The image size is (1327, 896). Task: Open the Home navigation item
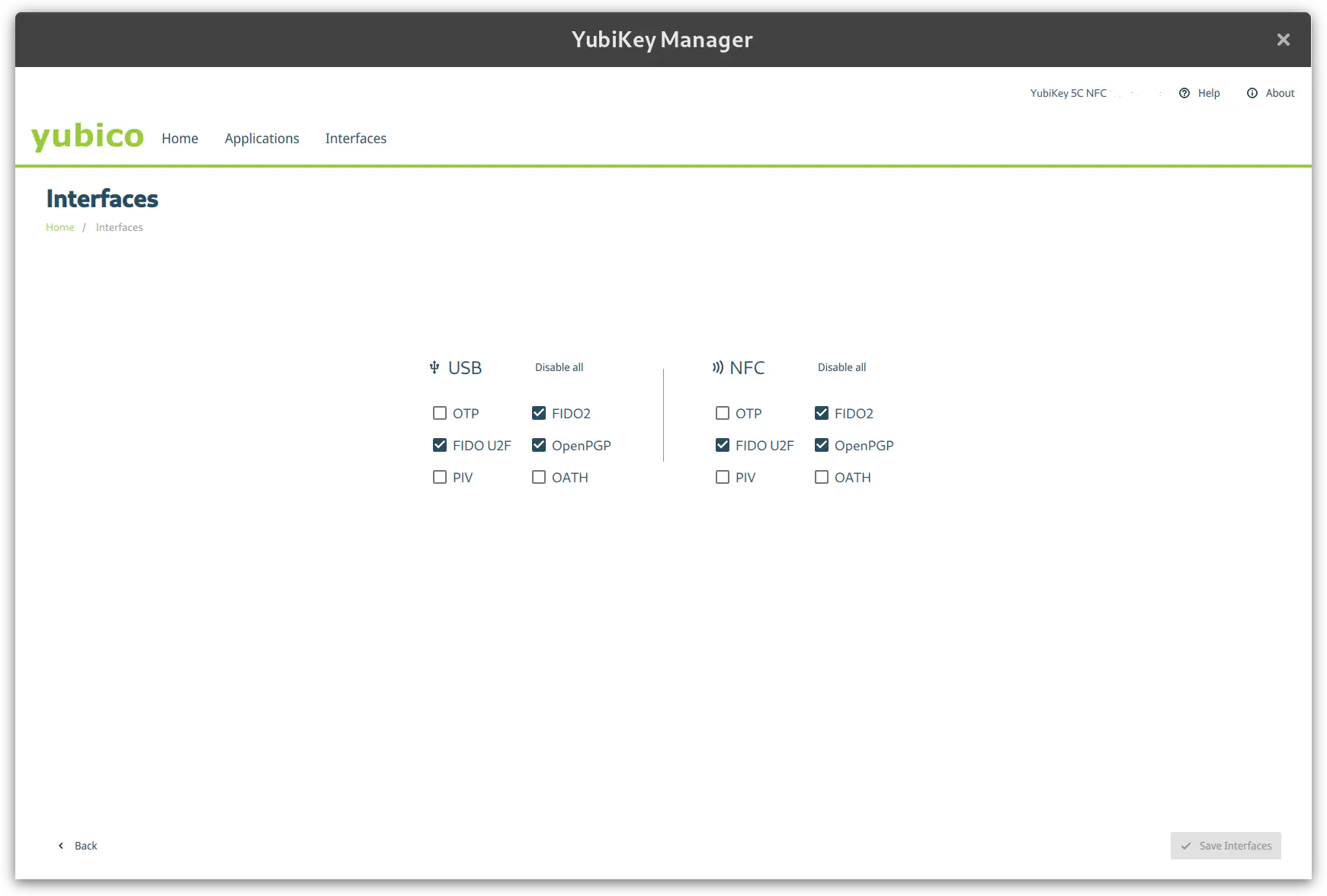tap(180, 138)
